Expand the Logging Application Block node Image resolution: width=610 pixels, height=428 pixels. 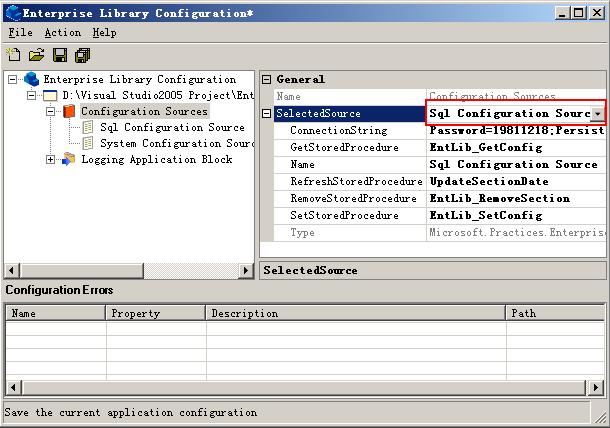[51, 160]
